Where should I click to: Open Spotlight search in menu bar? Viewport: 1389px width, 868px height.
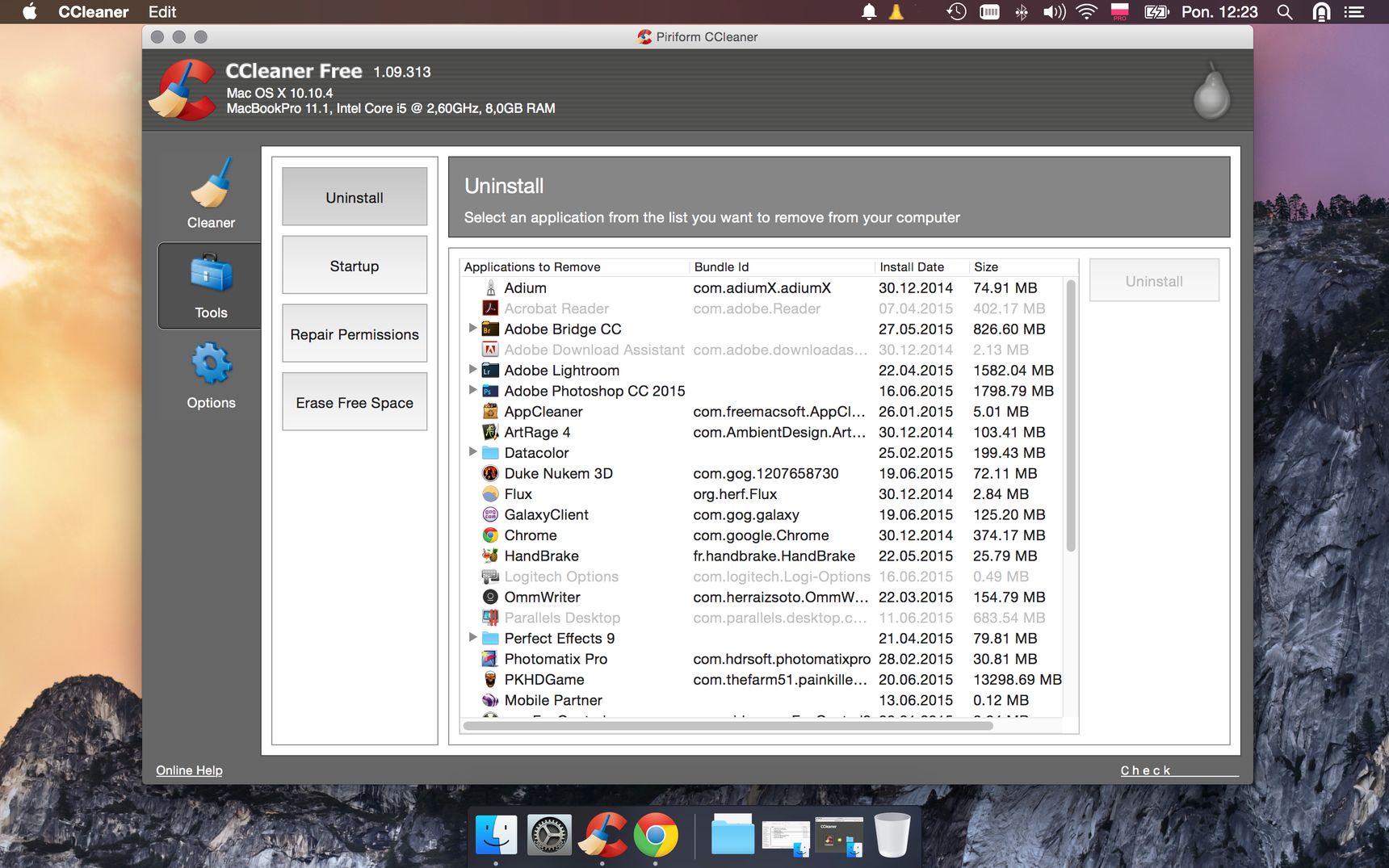(x=1284, y=12)
